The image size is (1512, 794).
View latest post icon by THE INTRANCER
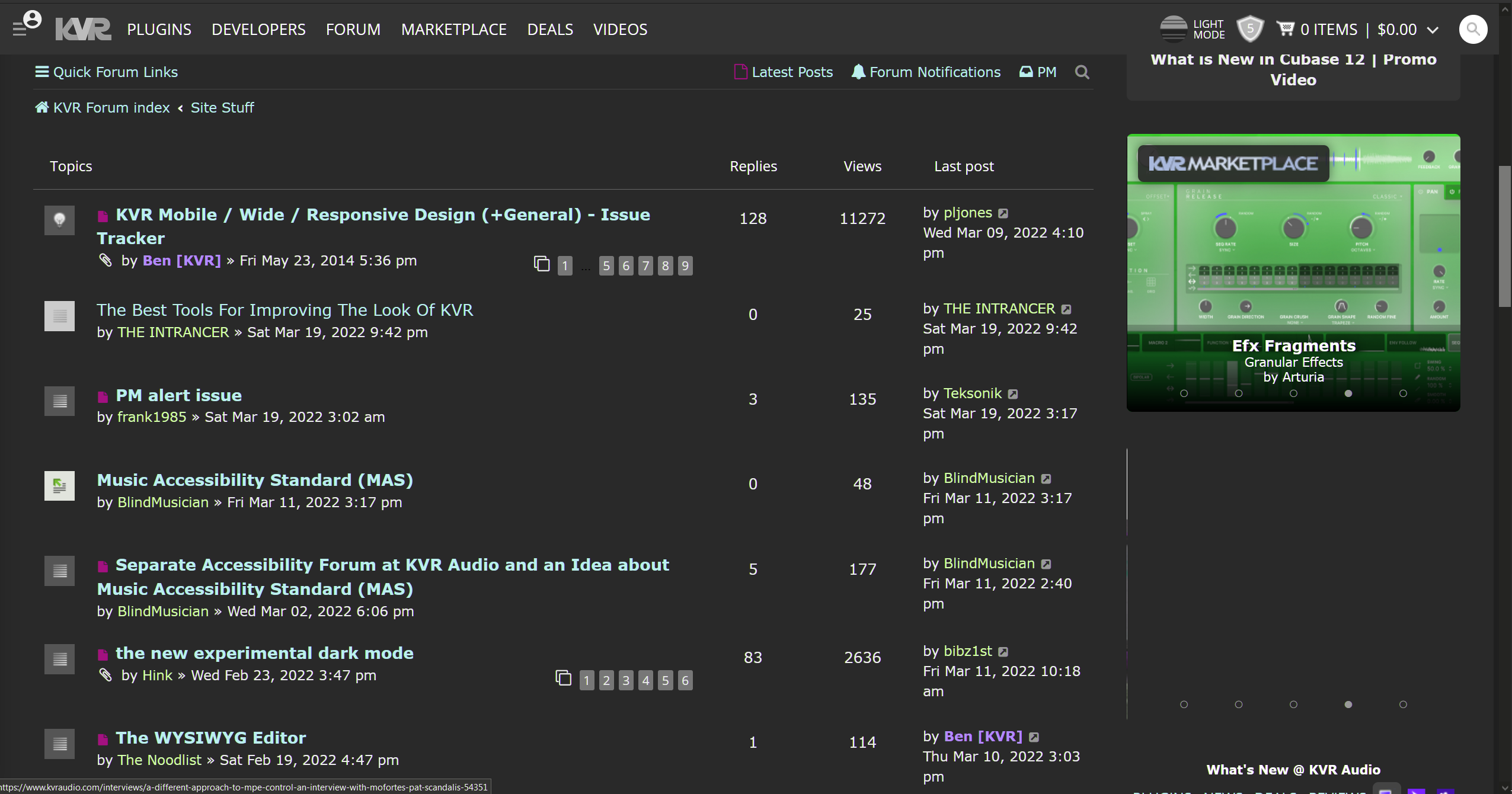click(x=1066, y=309)
